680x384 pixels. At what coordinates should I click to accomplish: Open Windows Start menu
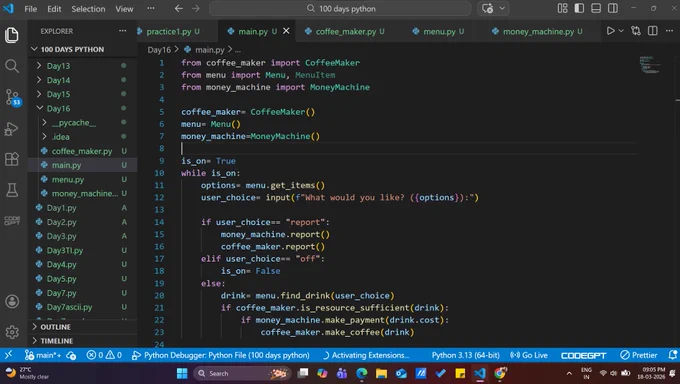(x=182, y=373)
